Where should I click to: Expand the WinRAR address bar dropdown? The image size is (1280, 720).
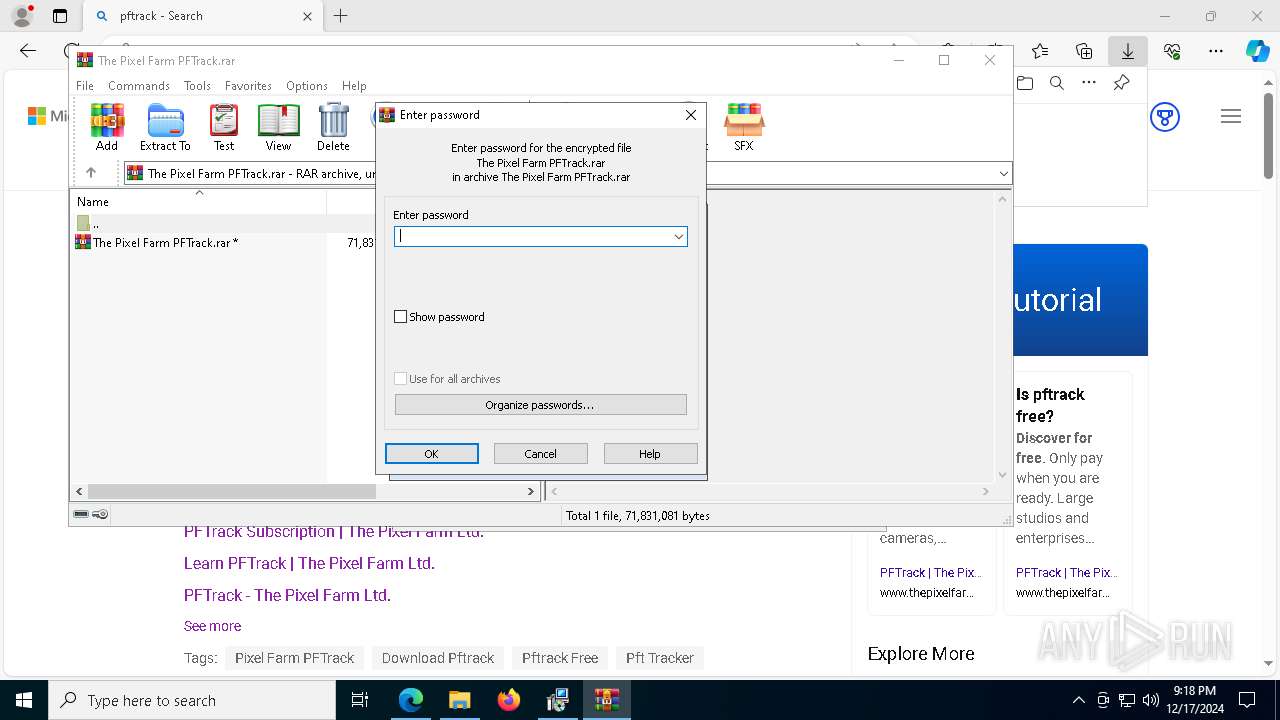point(1003,174)
